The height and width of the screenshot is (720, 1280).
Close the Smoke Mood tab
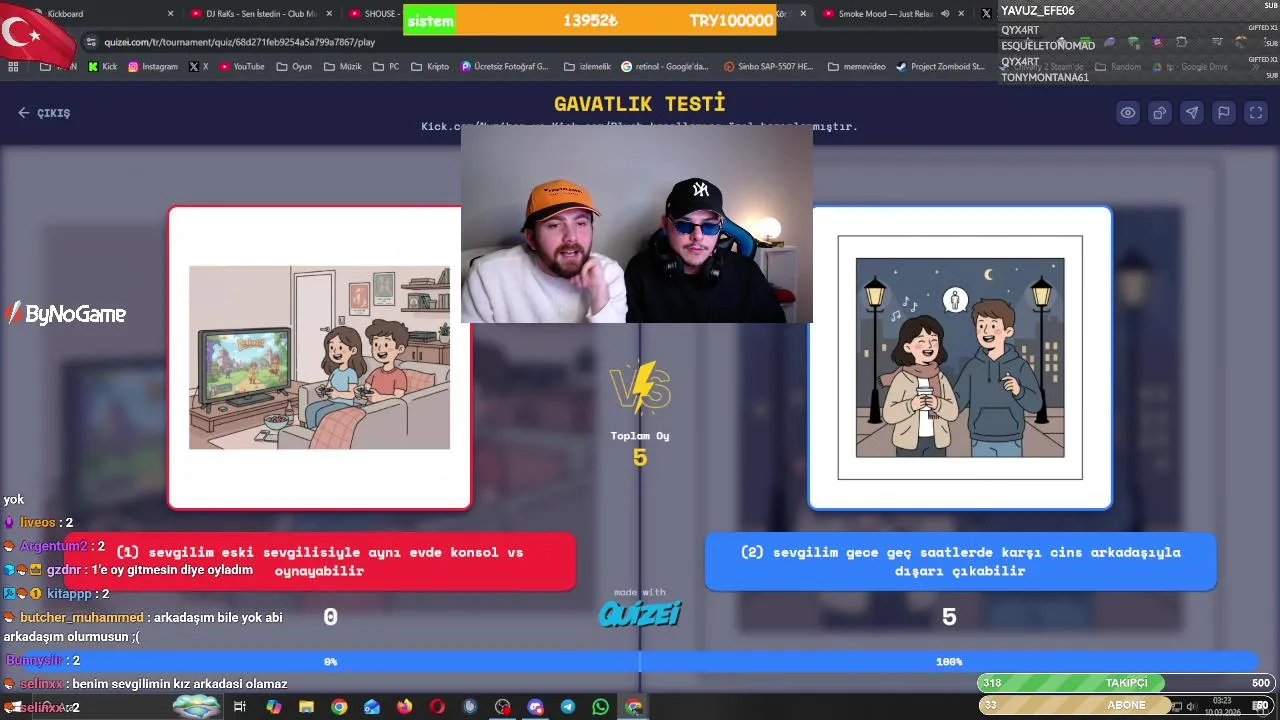[x=961, y=14]
